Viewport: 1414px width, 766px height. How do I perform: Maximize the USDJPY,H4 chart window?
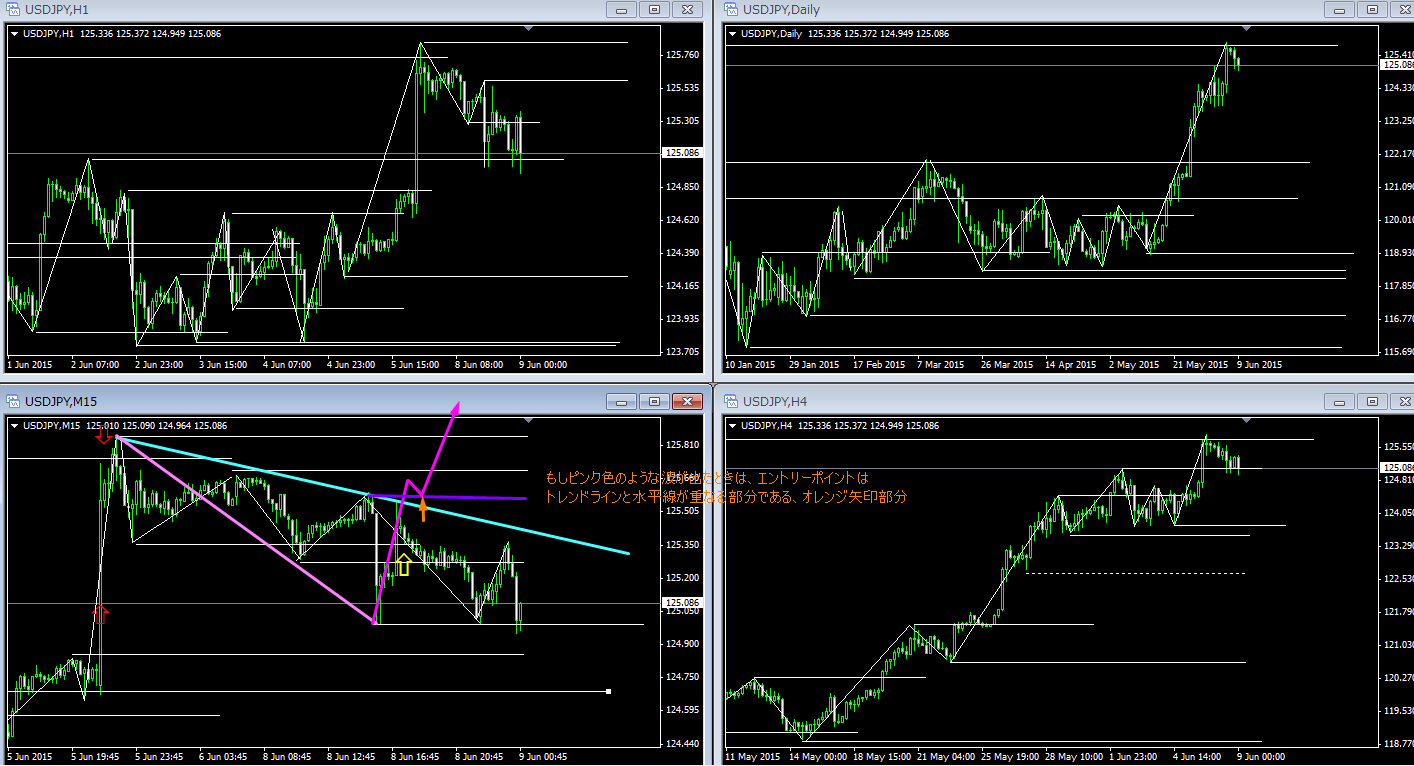(1368, 402)
